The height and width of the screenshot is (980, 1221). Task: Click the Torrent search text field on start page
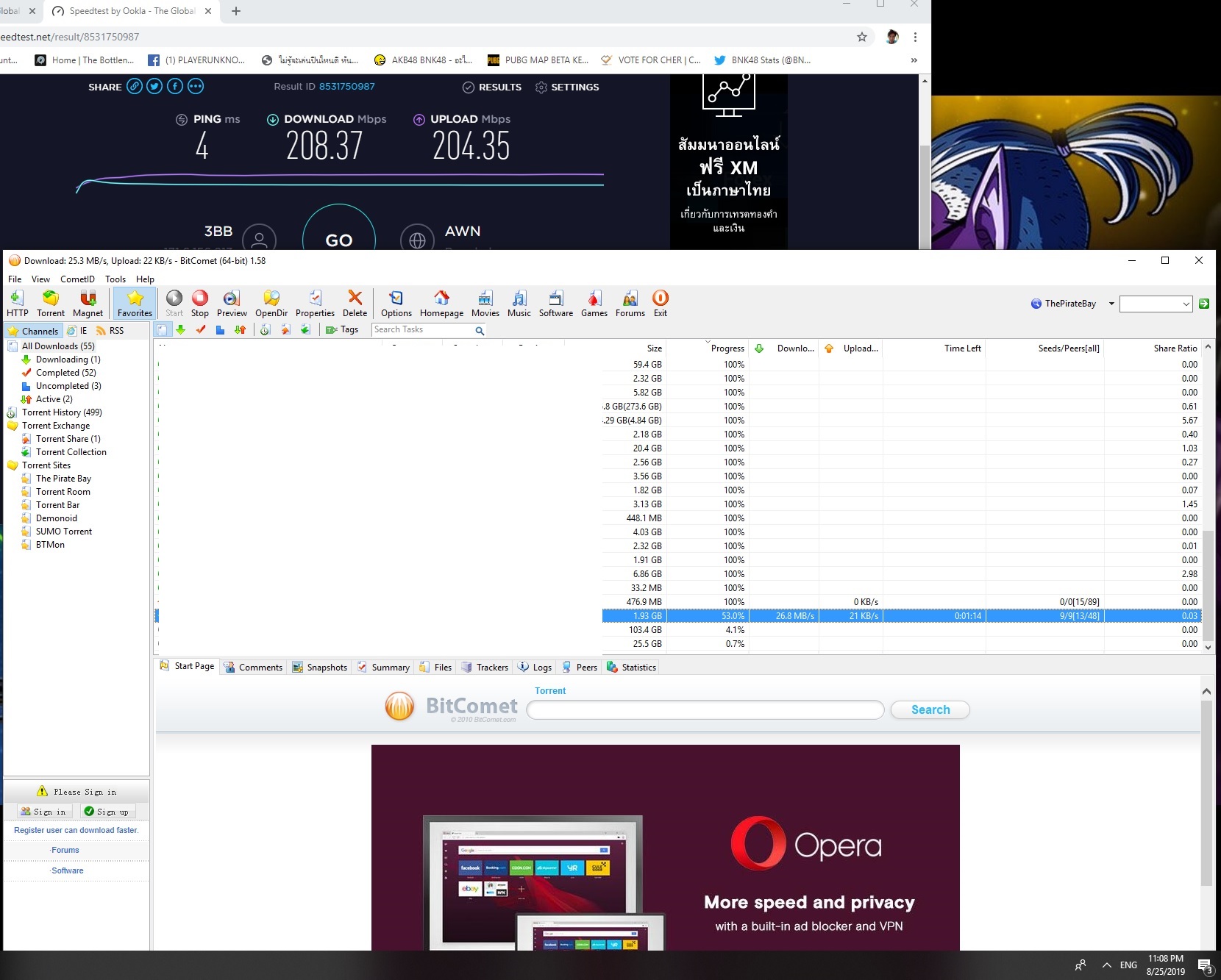705,709
